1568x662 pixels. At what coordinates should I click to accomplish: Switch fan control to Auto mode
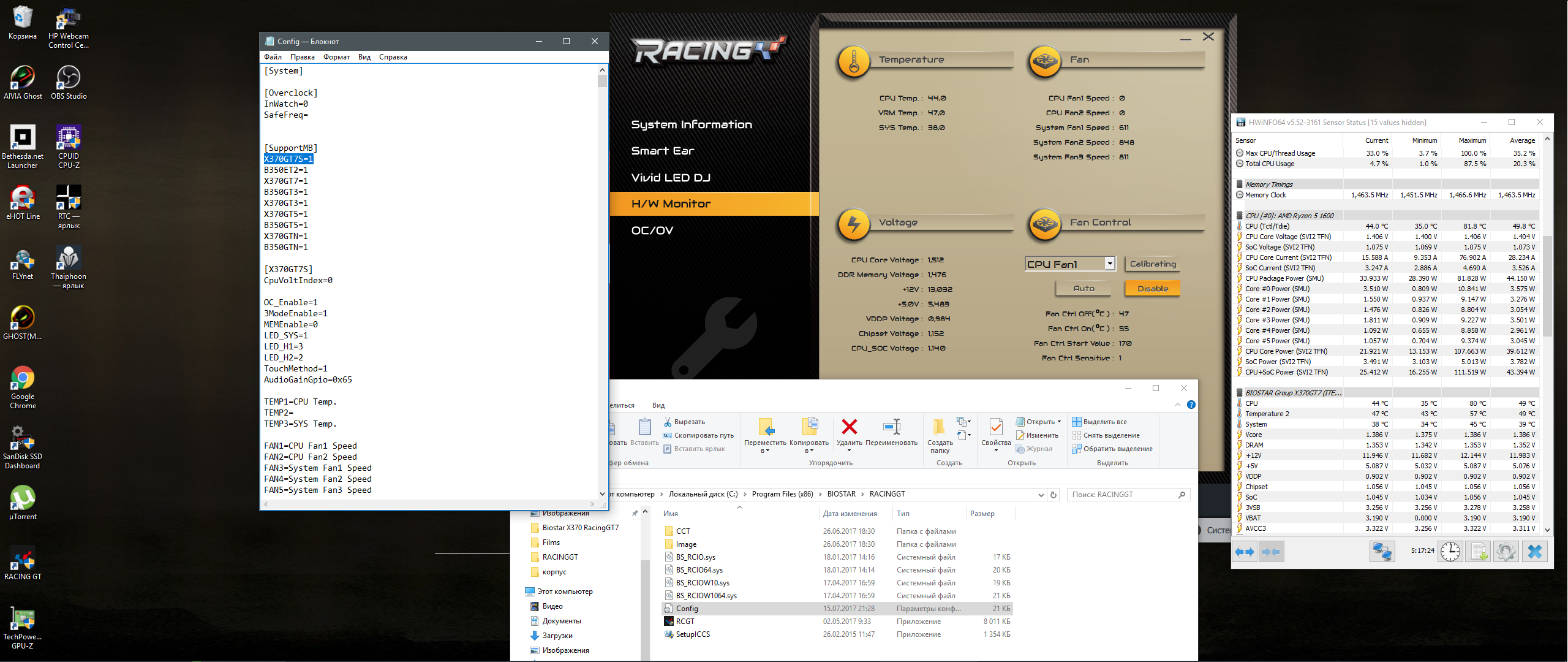[x=1084, y=289]
